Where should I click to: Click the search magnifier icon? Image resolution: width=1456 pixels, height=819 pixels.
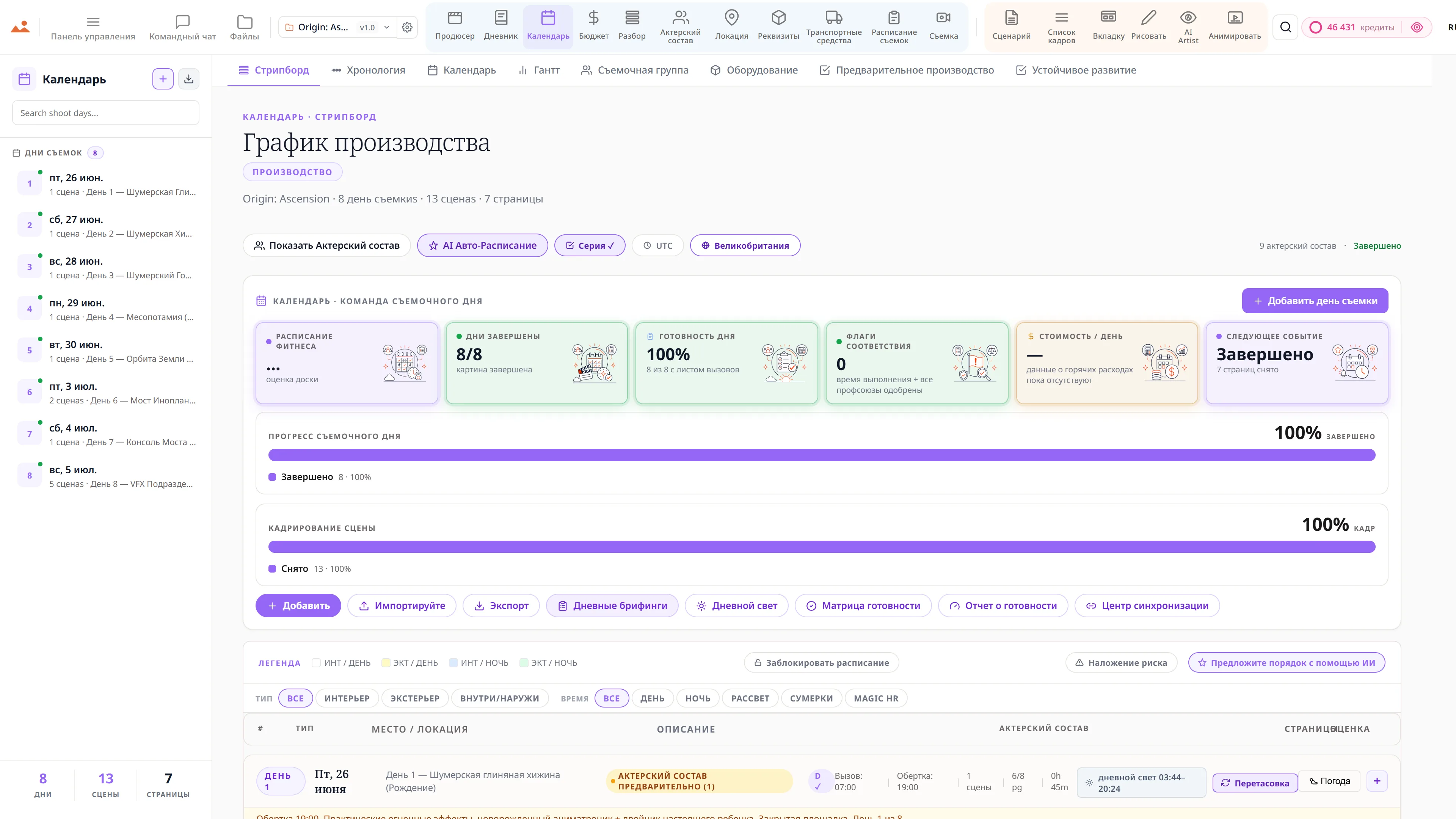click(x=1285, y=27)
